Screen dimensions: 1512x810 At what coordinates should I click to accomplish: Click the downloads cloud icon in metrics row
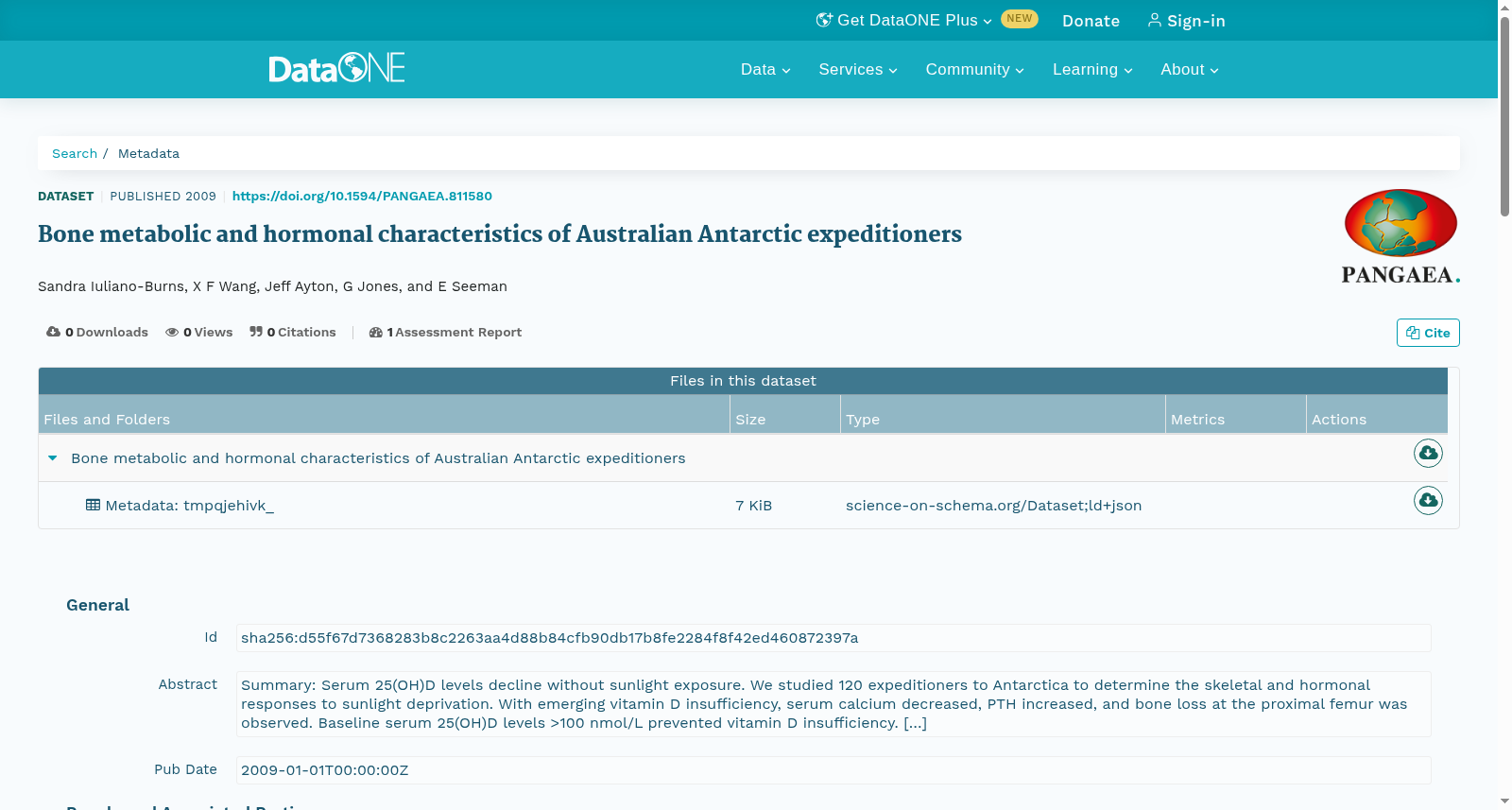(53, 332)
